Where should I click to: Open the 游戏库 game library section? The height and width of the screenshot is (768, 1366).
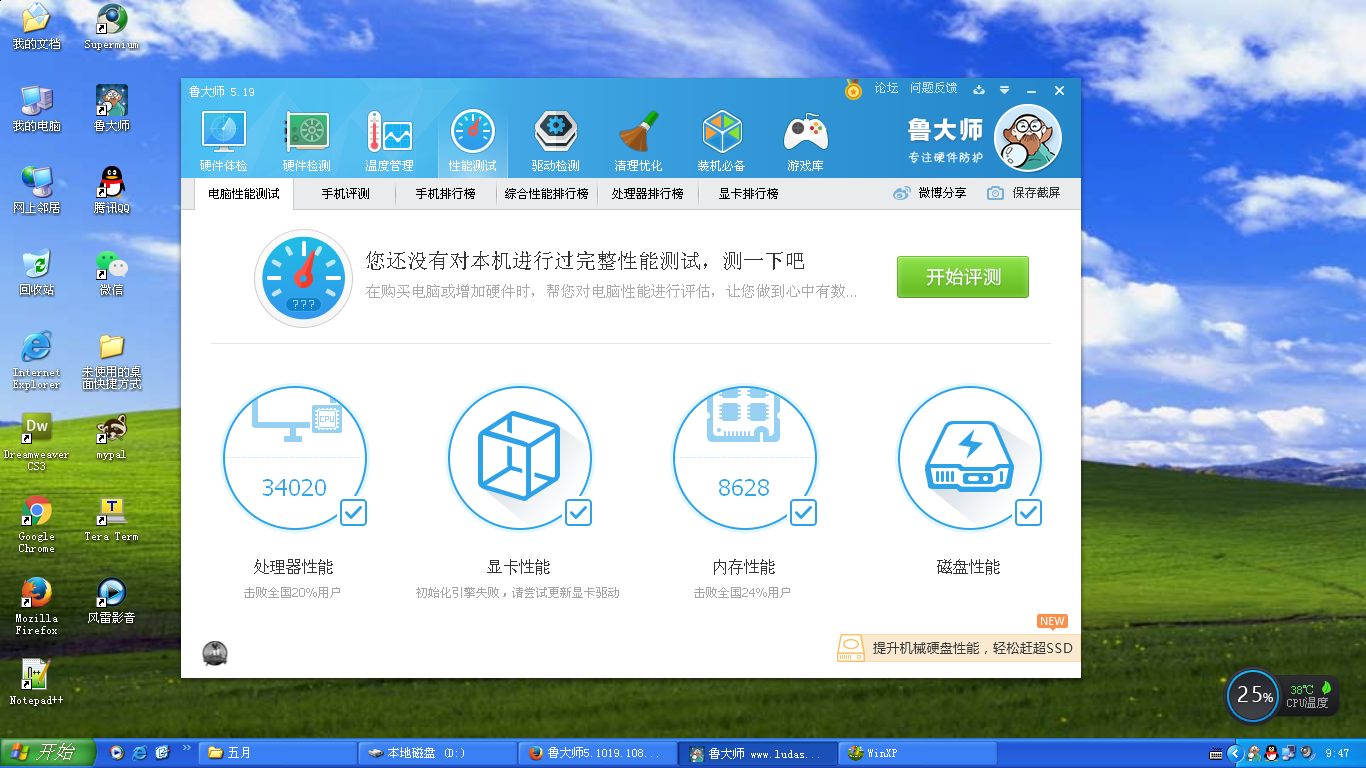pos(805,141)
